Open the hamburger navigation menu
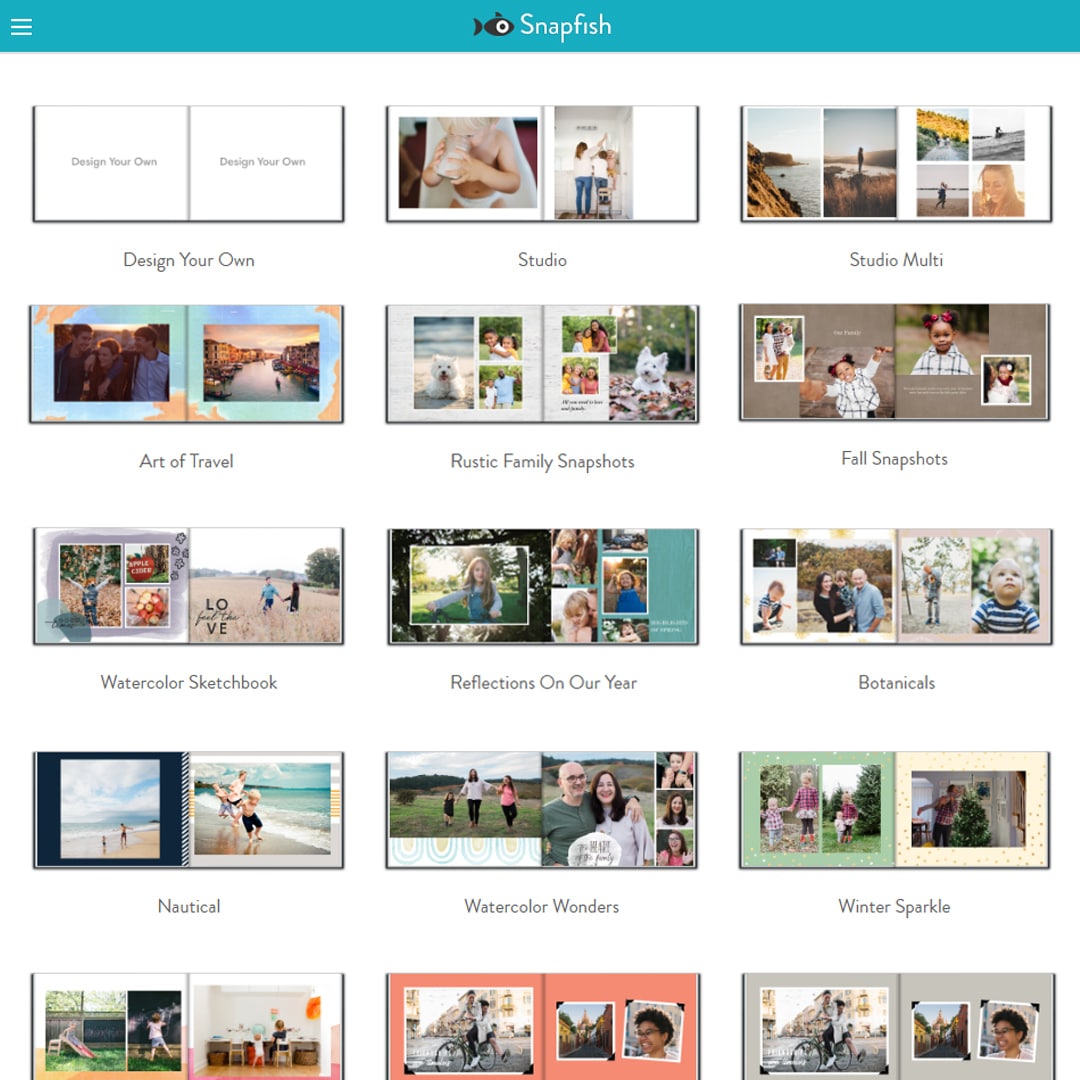Viewport: 1080px width, 1080px height. (x=21, y=27)
